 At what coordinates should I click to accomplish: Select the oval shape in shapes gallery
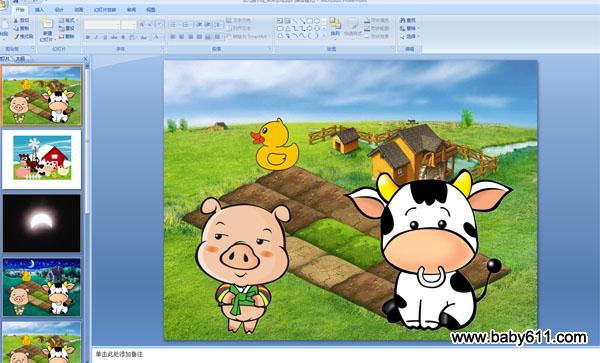[x=316, y=21]
